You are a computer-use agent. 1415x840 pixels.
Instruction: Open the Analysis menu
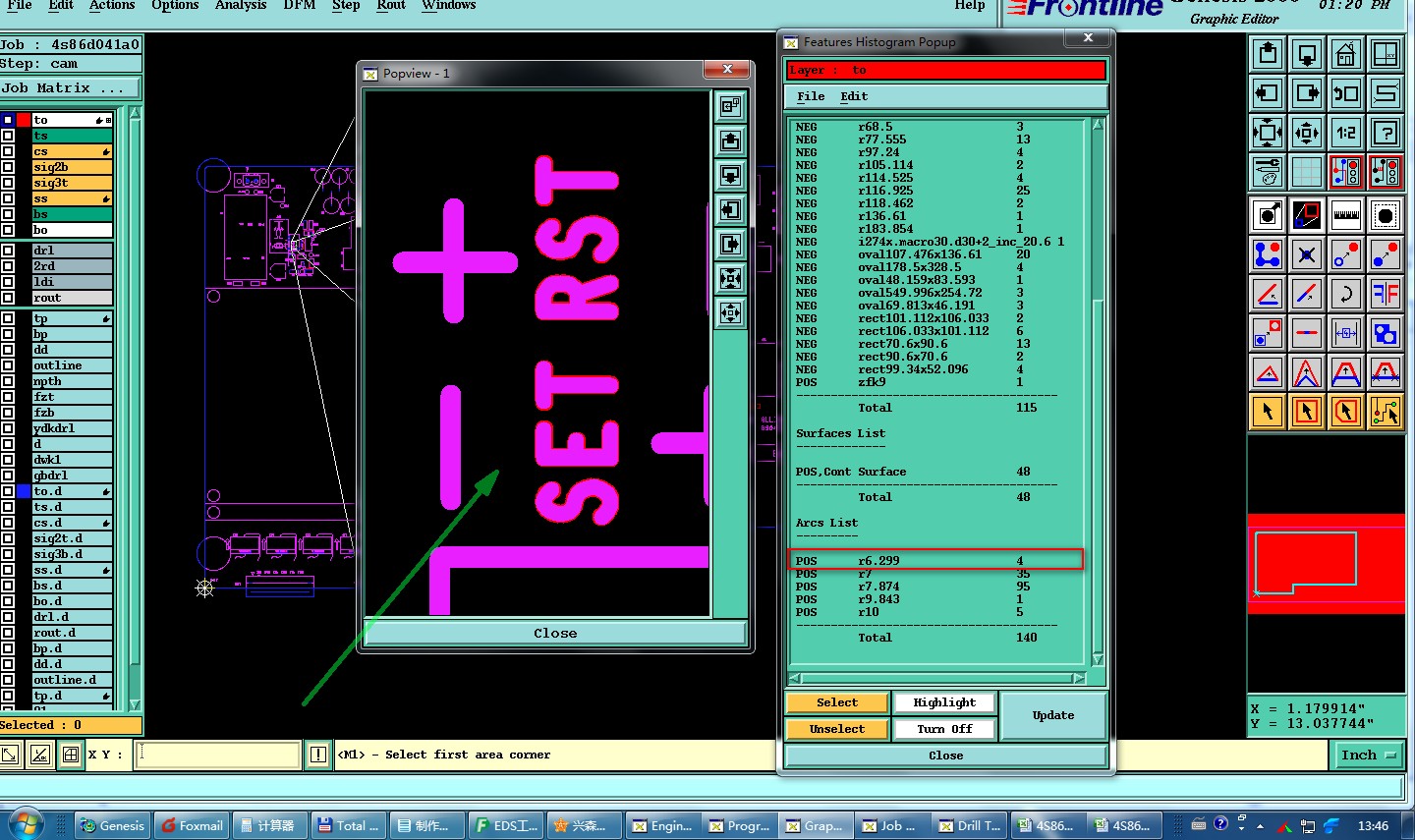point(241,5)
